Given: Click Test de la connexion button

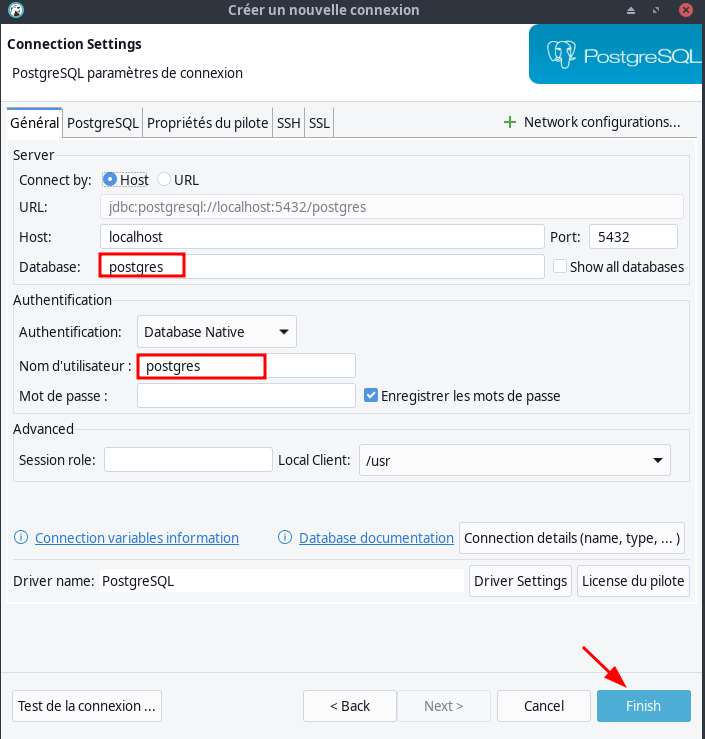Looking at the screenshot, I should [87, 706].
